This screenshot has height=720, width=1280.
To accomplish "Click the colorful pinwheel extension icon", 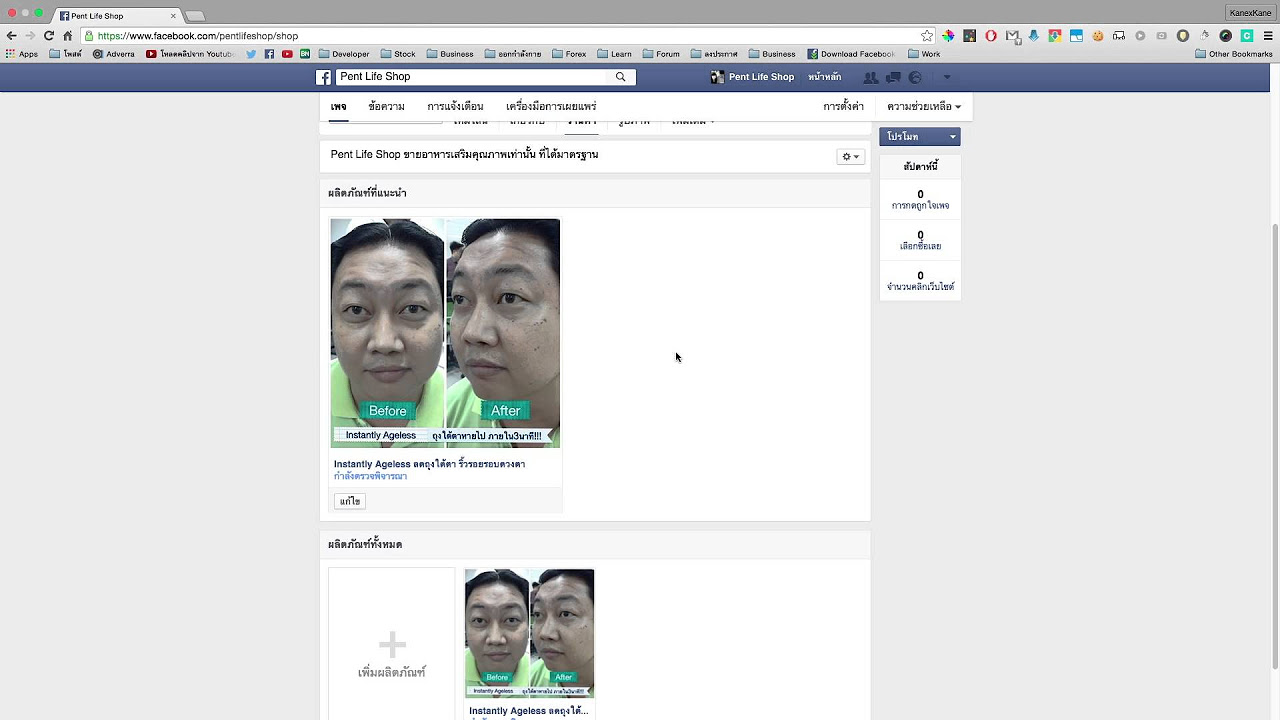I will click(948, 36).
